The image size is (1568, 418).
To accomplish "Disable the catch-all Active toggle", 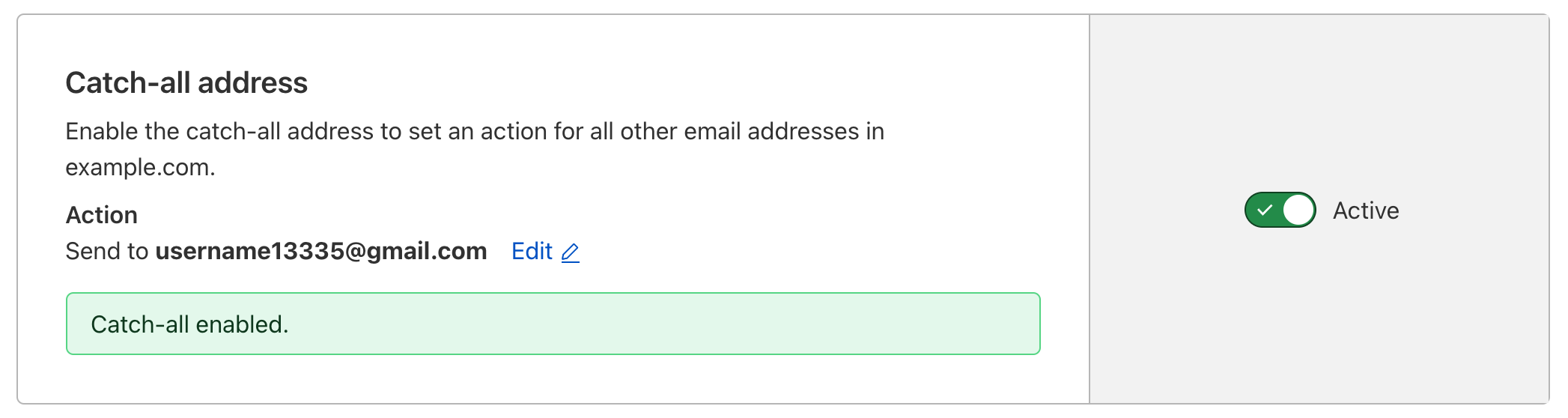I will coord(1280,210).
